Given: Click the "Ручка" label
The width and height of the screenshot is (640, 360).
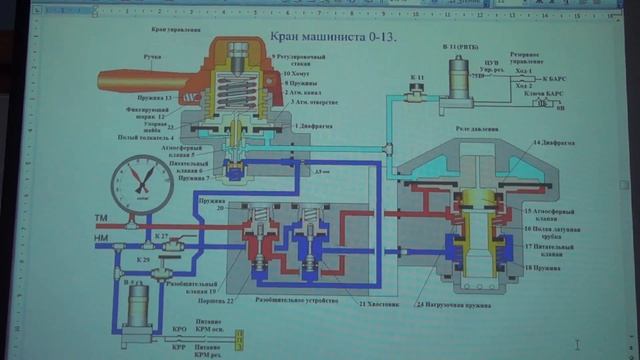Looking at the screenshot, I should [x=152, y=57].
